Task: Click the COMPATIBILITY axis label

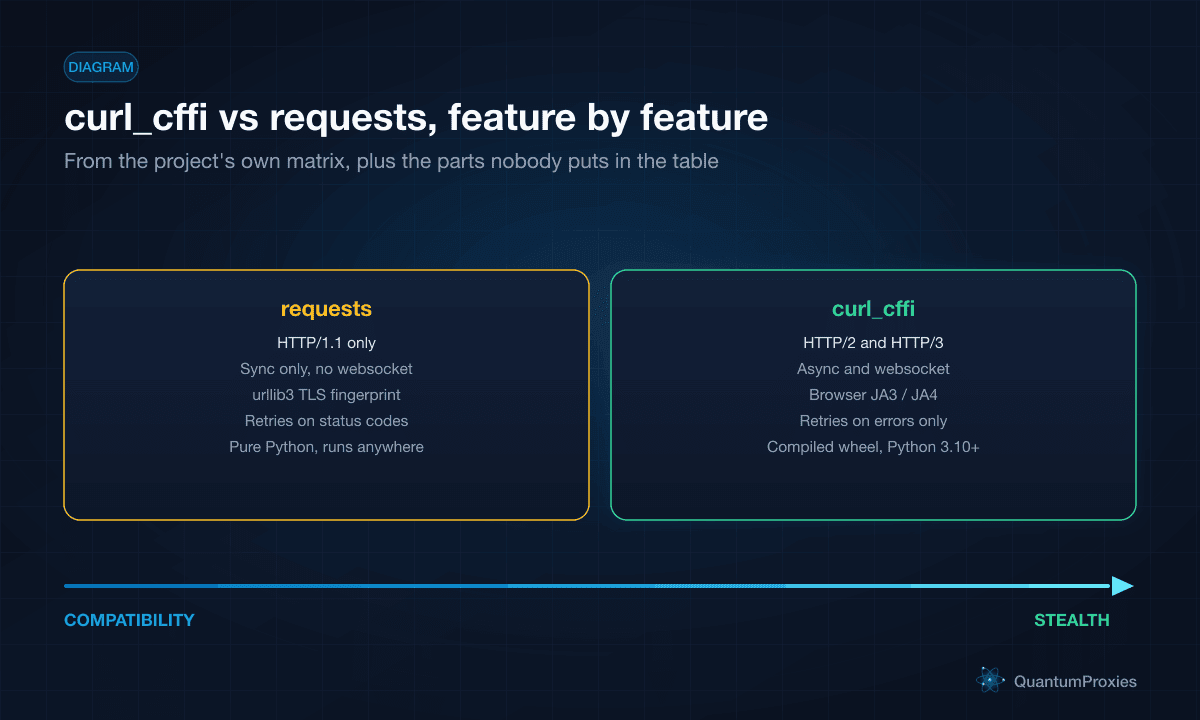Action: point(129,620)
